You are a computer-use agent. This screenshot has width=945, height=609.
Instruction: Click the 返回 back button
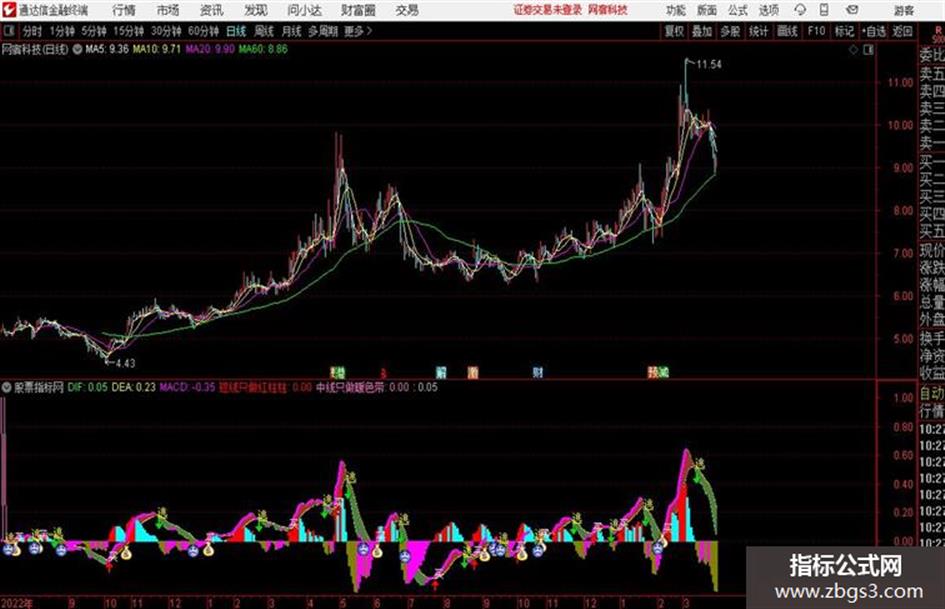pos(902,31)
